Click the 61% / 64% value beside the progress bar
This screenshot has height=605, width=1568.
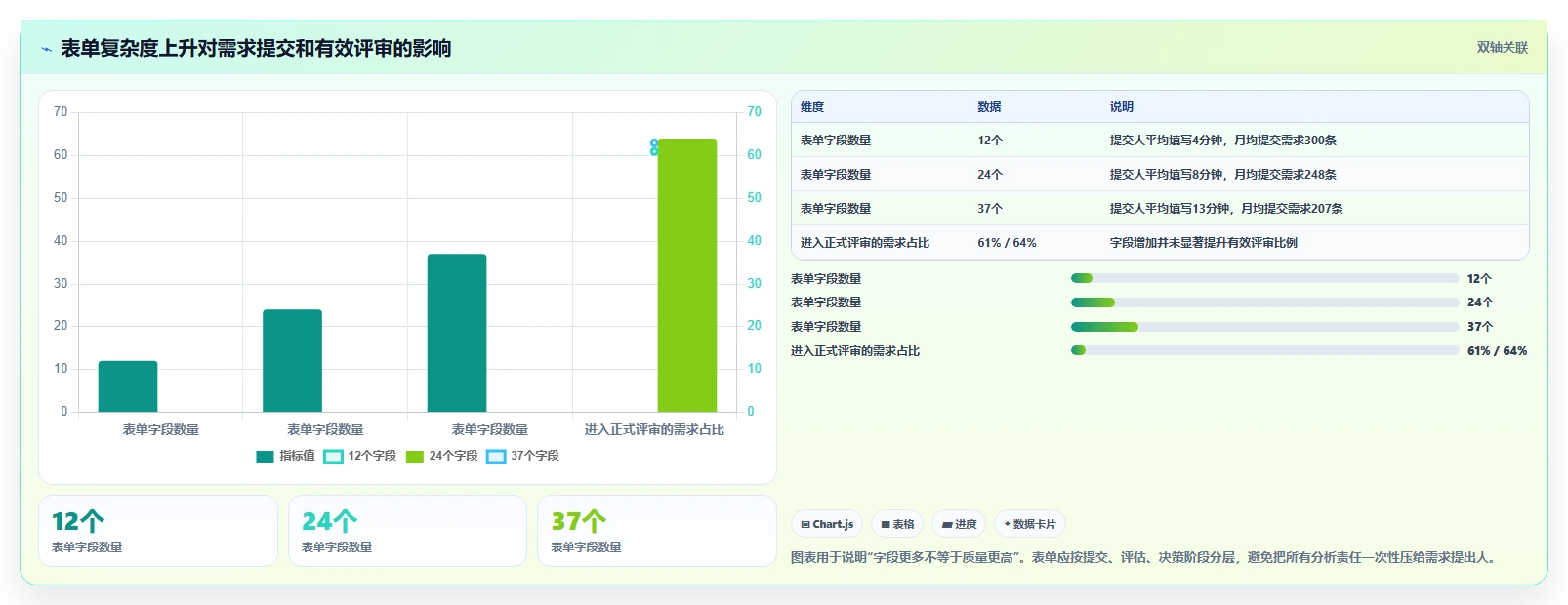point(1497,351)
